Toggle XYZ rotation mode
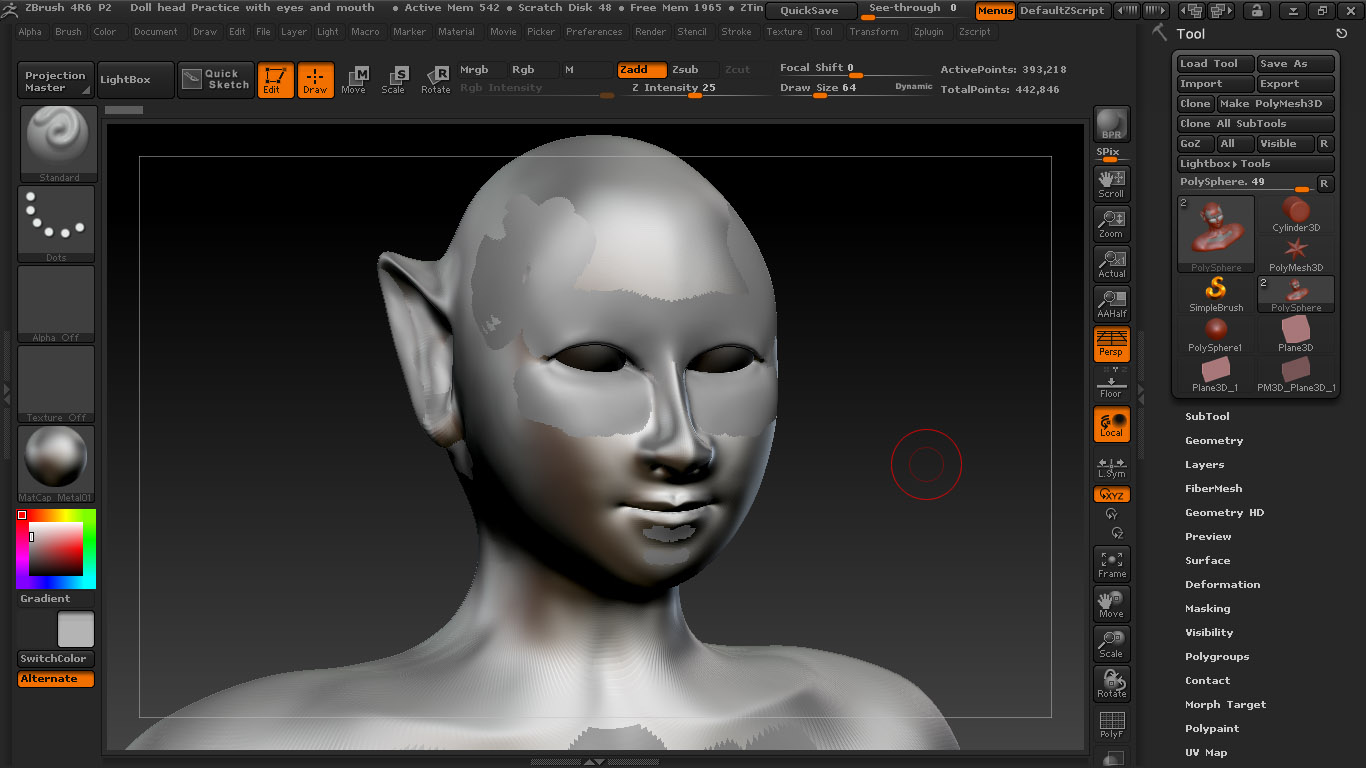The width and height of the screenshot is (1366, 768). (1112, 495)
